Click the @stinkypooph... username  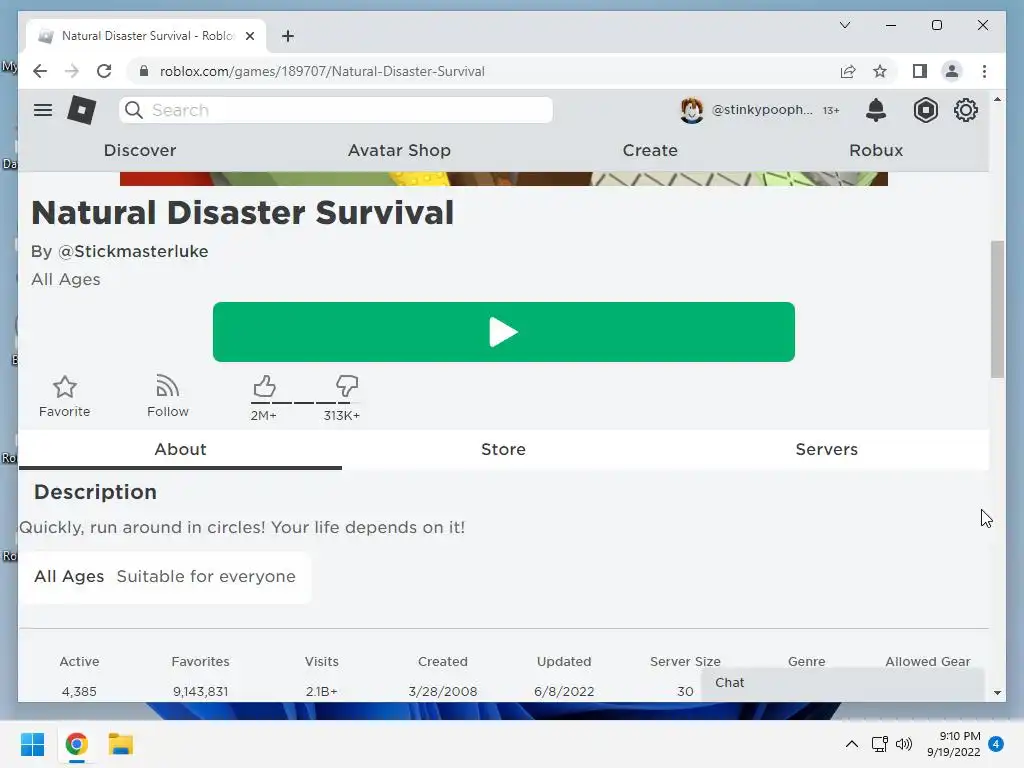point(762,110)
